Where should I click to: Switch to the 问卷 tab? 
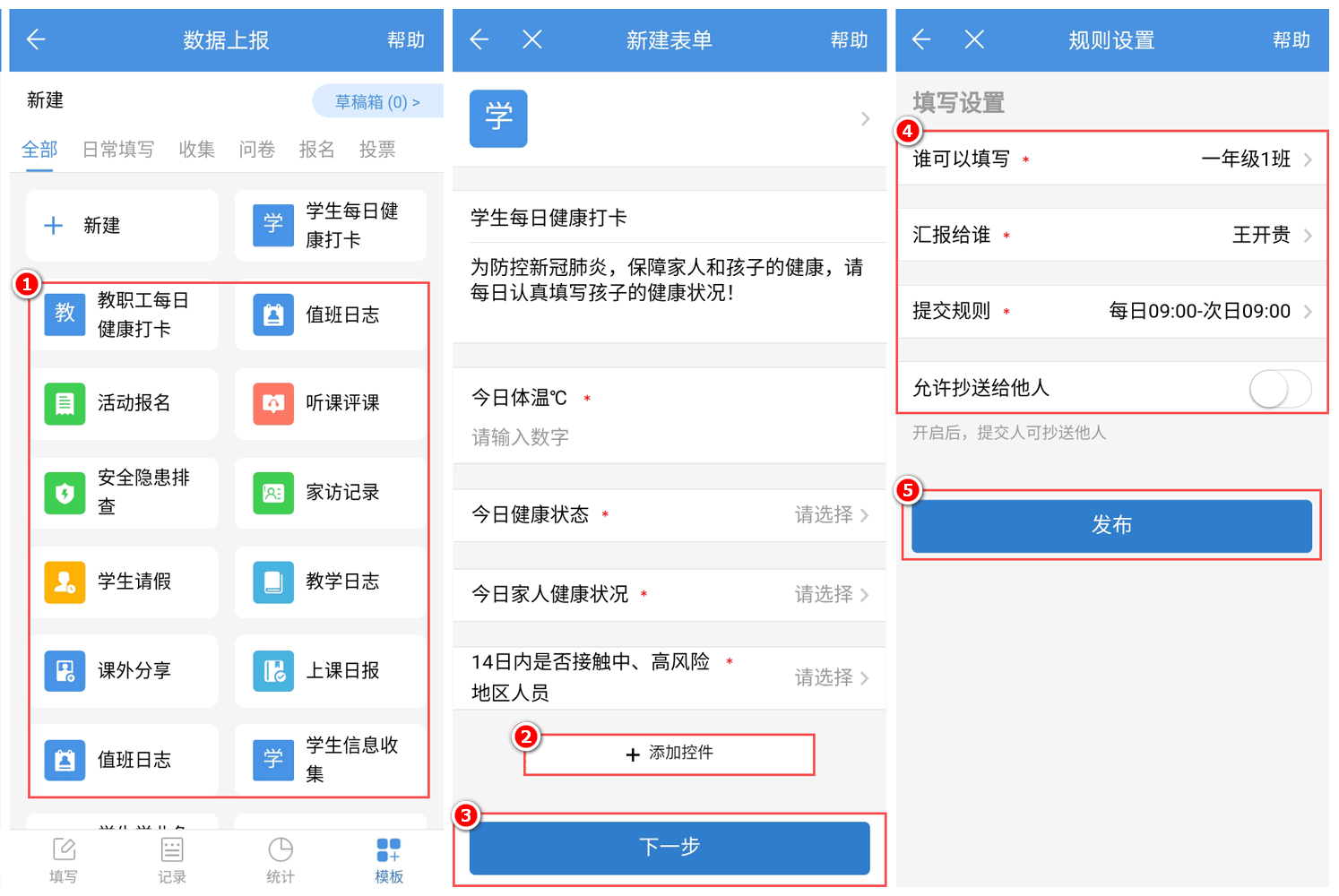pyautogui.click(x=257, y=150)
